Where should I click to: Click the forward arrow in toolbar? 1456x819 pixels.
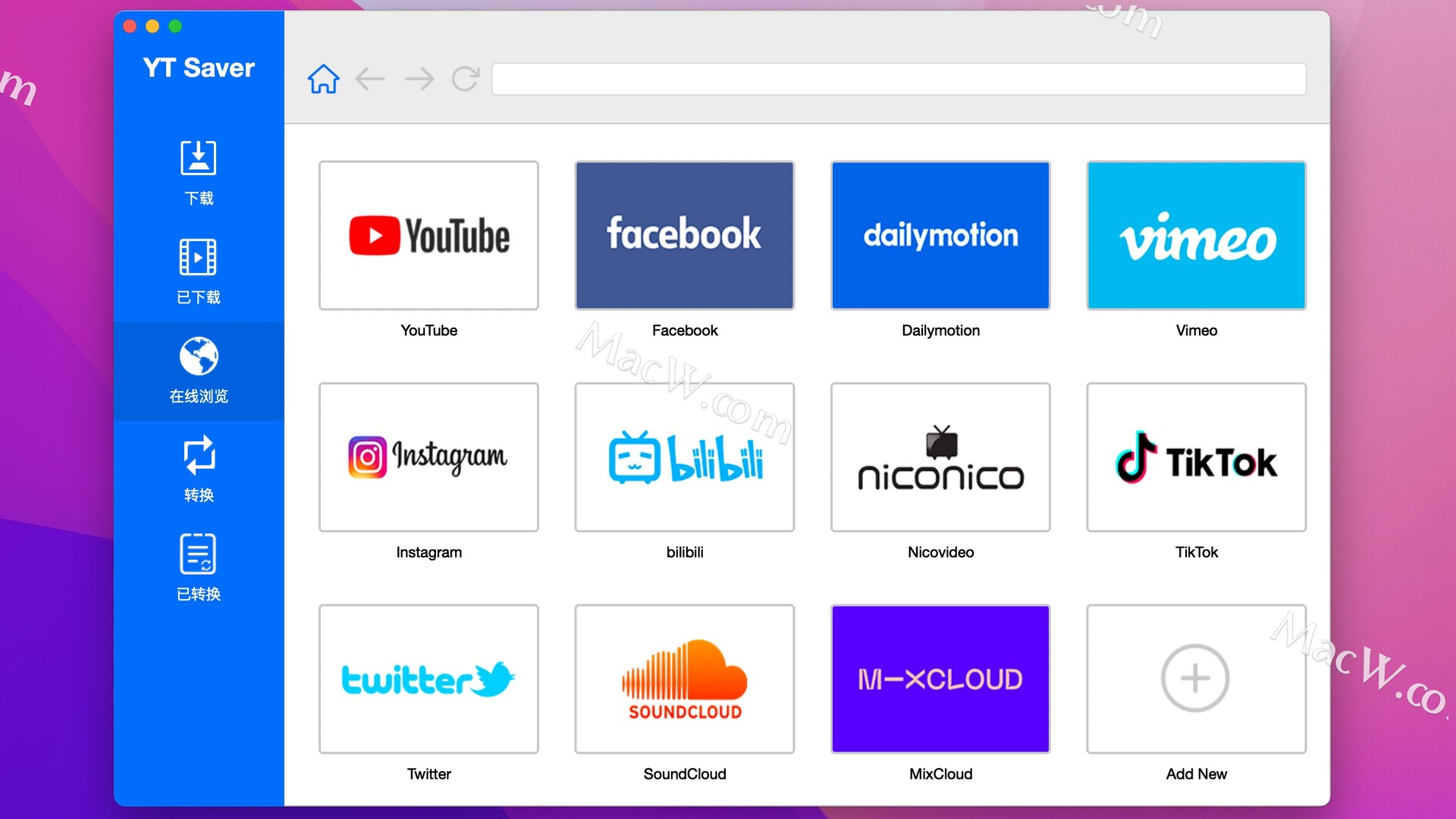[x=419, y=79]
